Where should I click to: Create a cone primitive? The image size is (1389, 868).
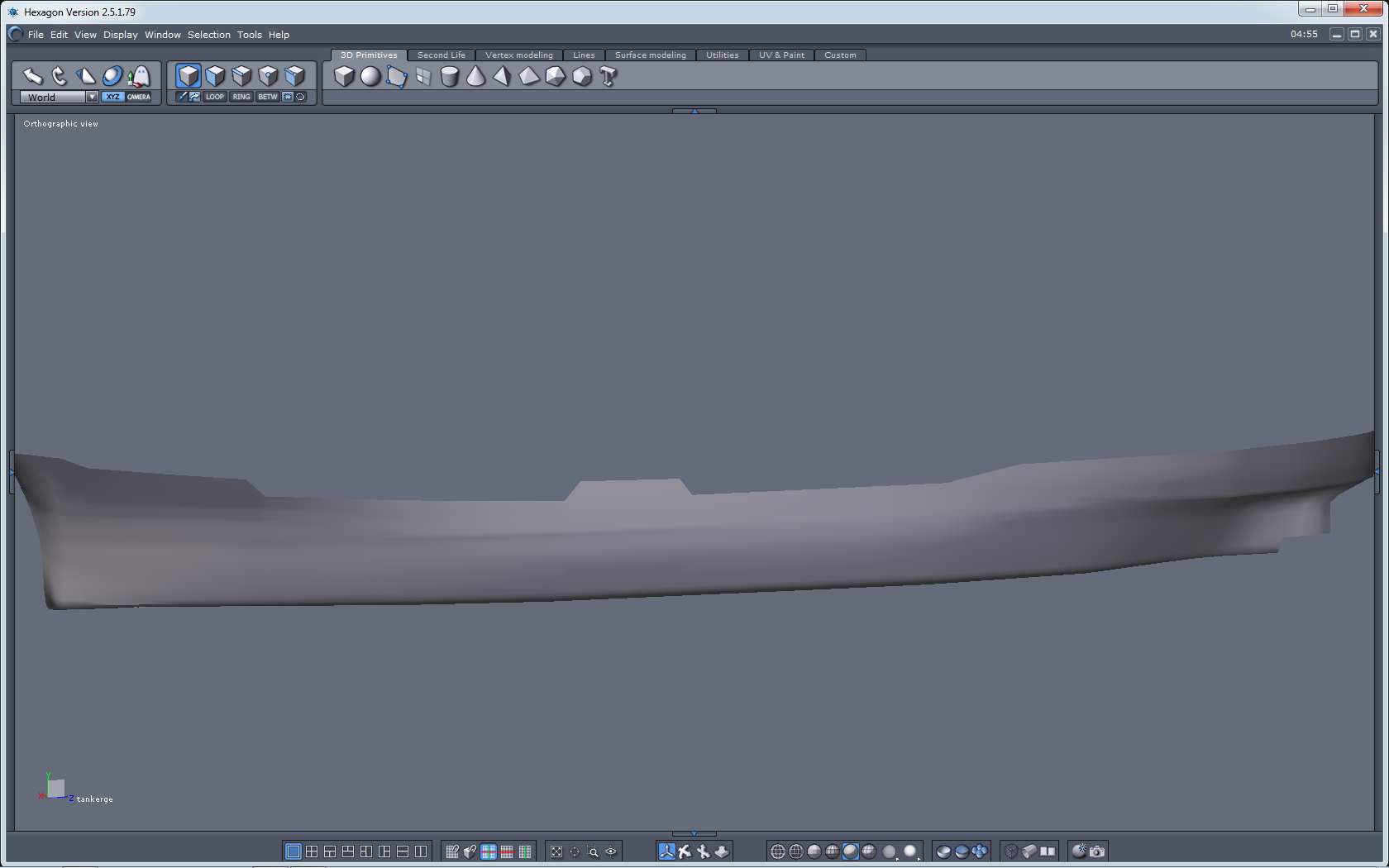point(476,76)
